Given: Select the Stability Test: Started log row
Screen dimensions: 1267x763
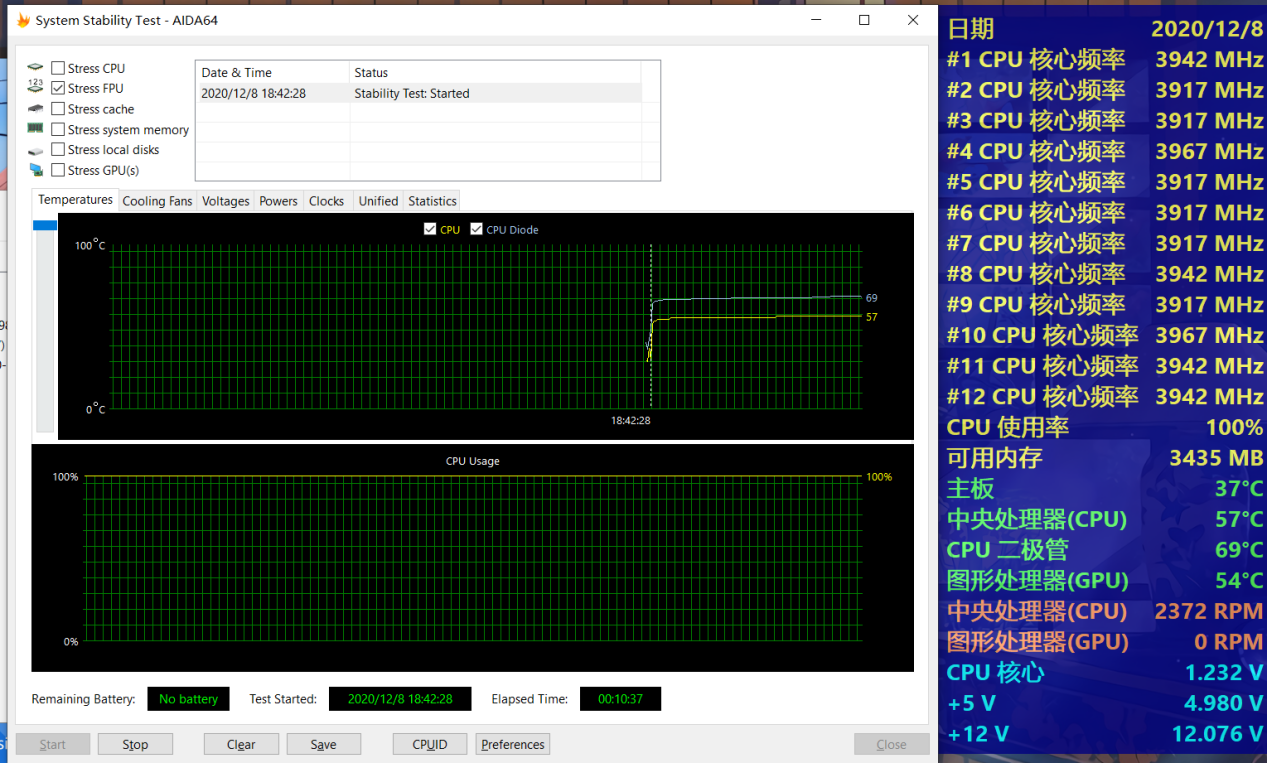Looking at the screenshot, I should 418,93.
